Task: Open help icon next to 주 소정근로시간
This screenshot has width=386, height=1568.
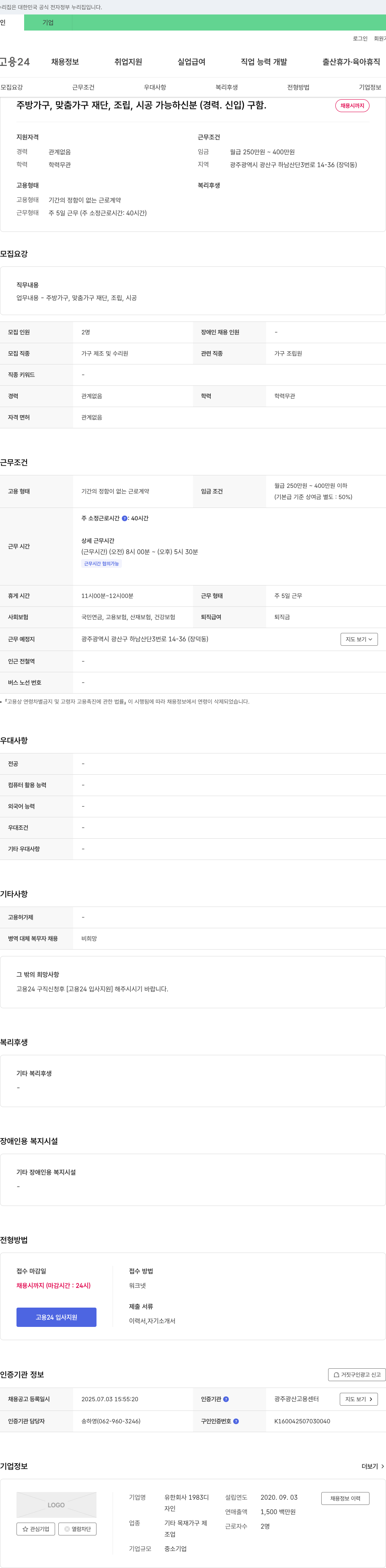Action: point(125,518)
